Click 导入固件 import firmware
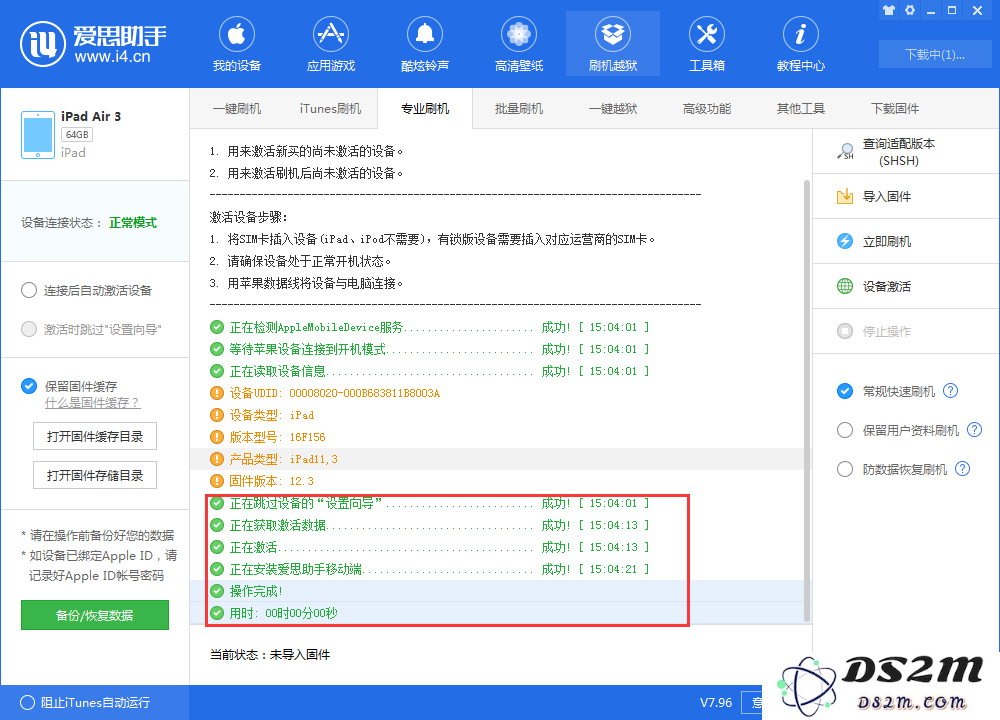Image resolution: width=1000 pixels, height=720 pixels. [905, 196]
